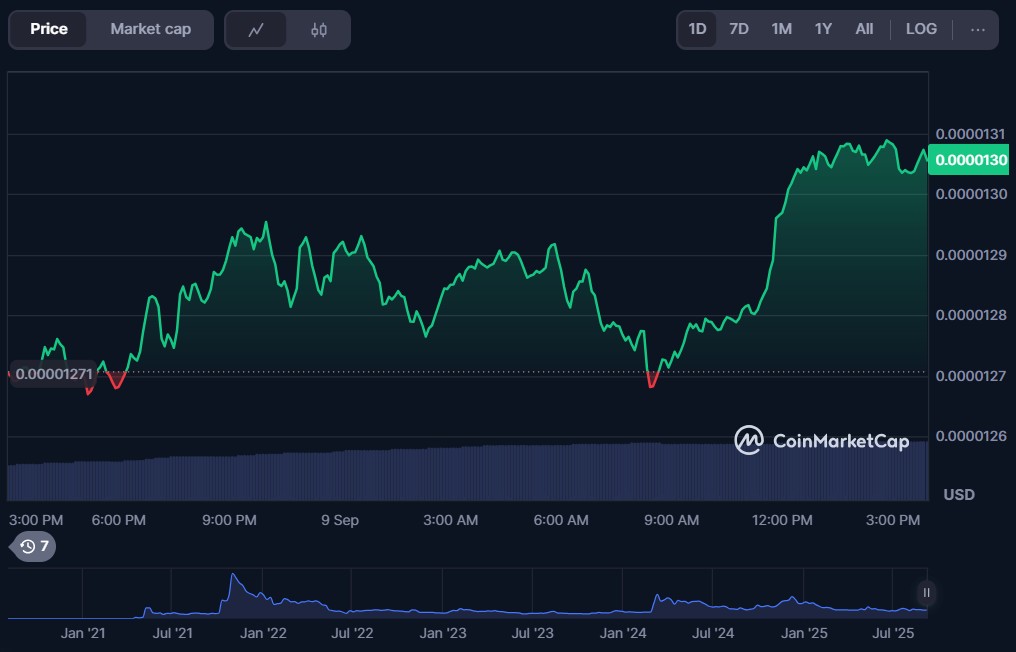Show All time price history
The width and height of the screenshot is (1016, 652).
tap(864, 29)
